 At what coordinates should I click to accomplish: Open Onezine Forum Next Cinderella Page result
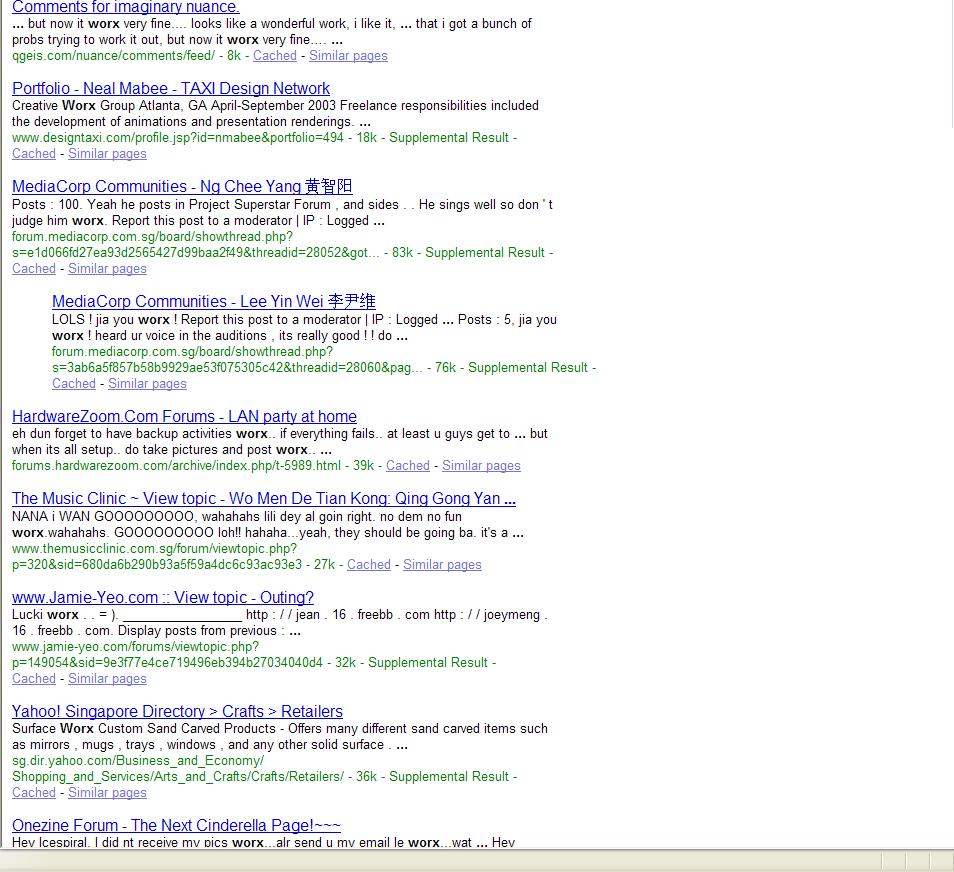click(x=176, y=825)
